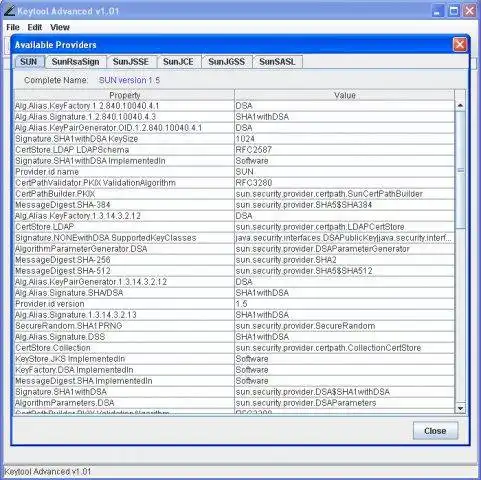
Task: Select the 'CertPathBuilder.PKIX' property
Action: coord(124,194)
